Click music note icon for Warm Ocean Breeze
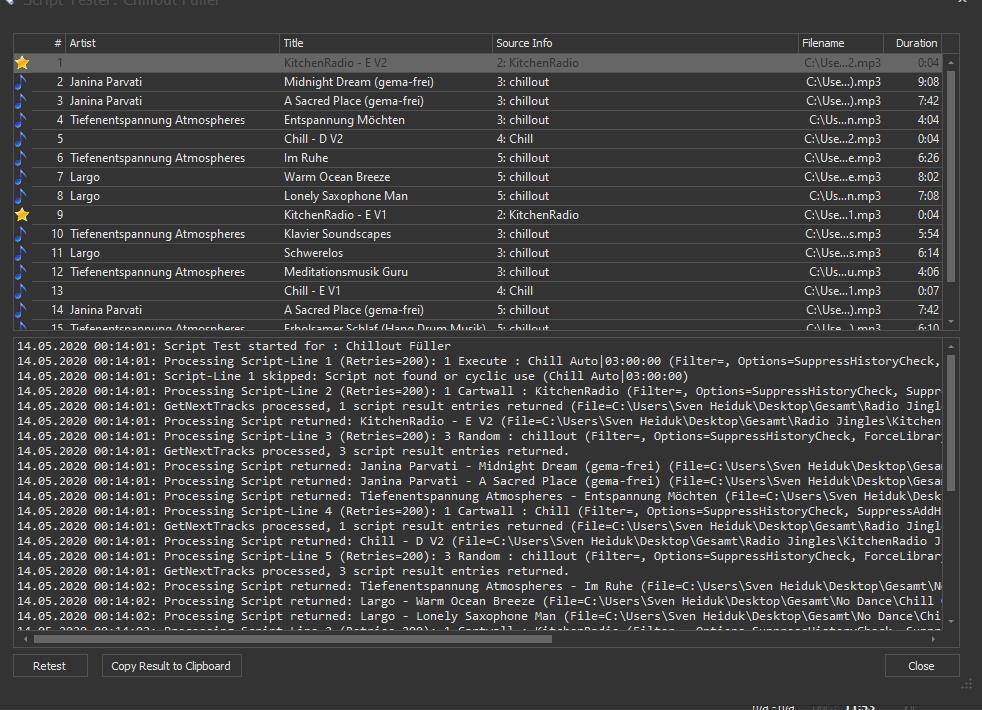Image resolution: width=982 pixels, height=710 pixels. click(x=21, y=177)
